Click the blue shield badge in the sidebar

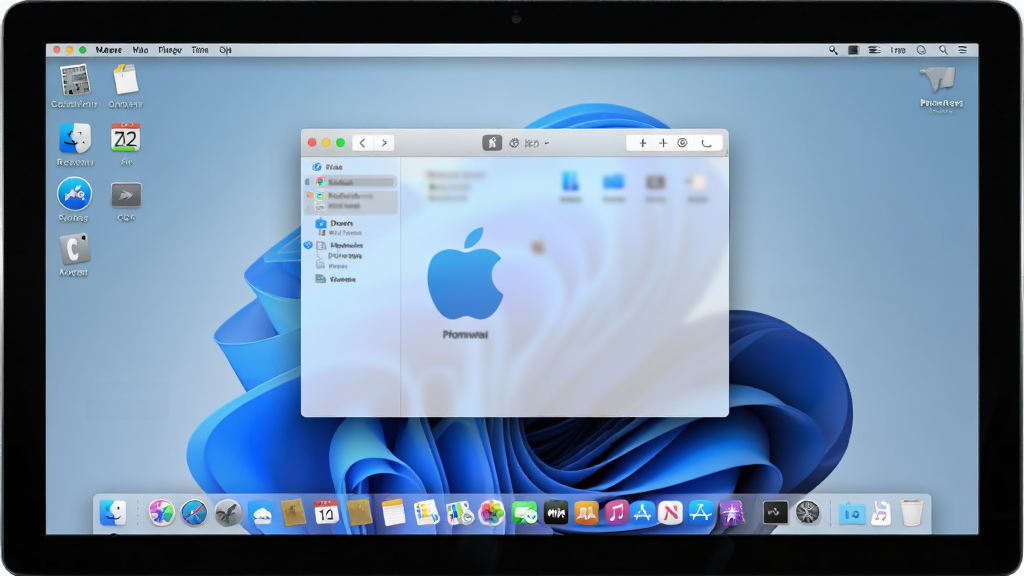pos(308,245)
